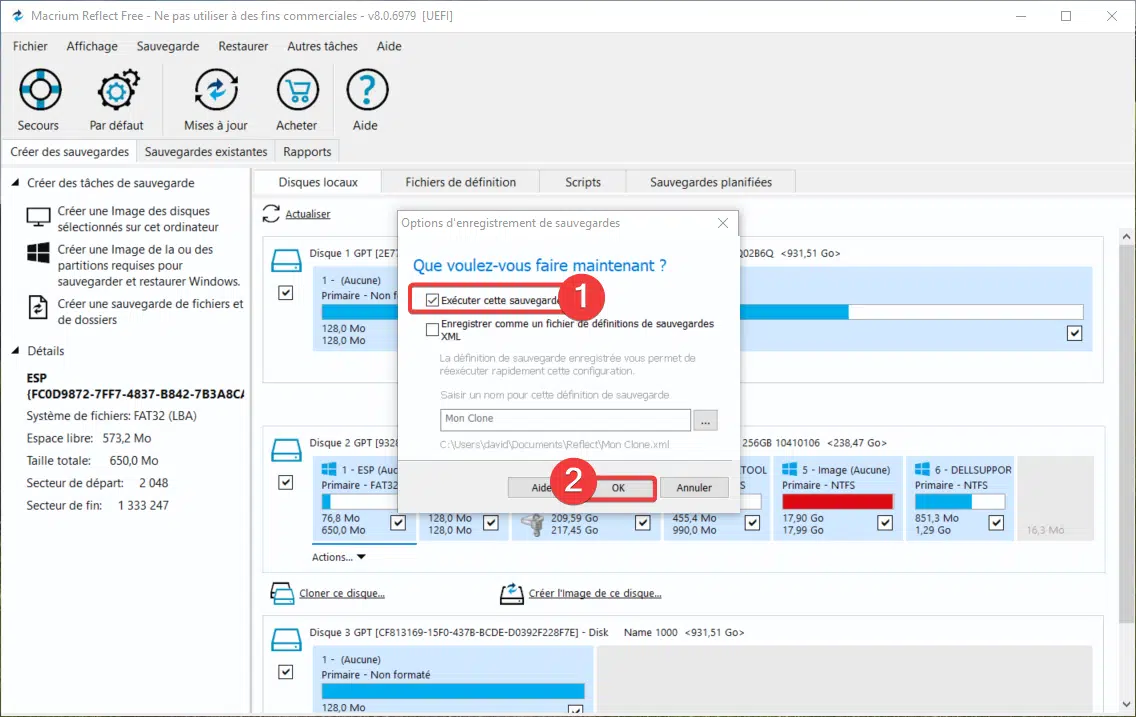The width and height of the screenshot is (1136, 717).
Task: Open the Actions dropdown under Disque 2
Action: 338,557
